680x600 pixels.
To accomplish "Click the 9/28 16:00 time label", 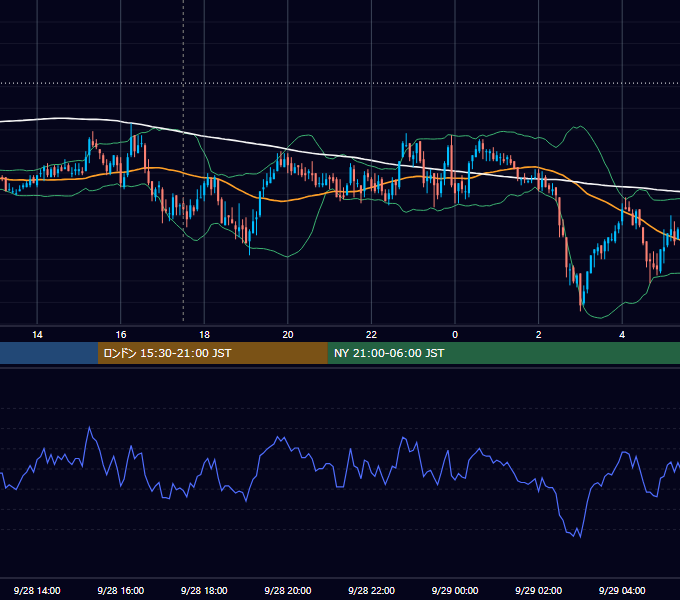I will point(121,590).
